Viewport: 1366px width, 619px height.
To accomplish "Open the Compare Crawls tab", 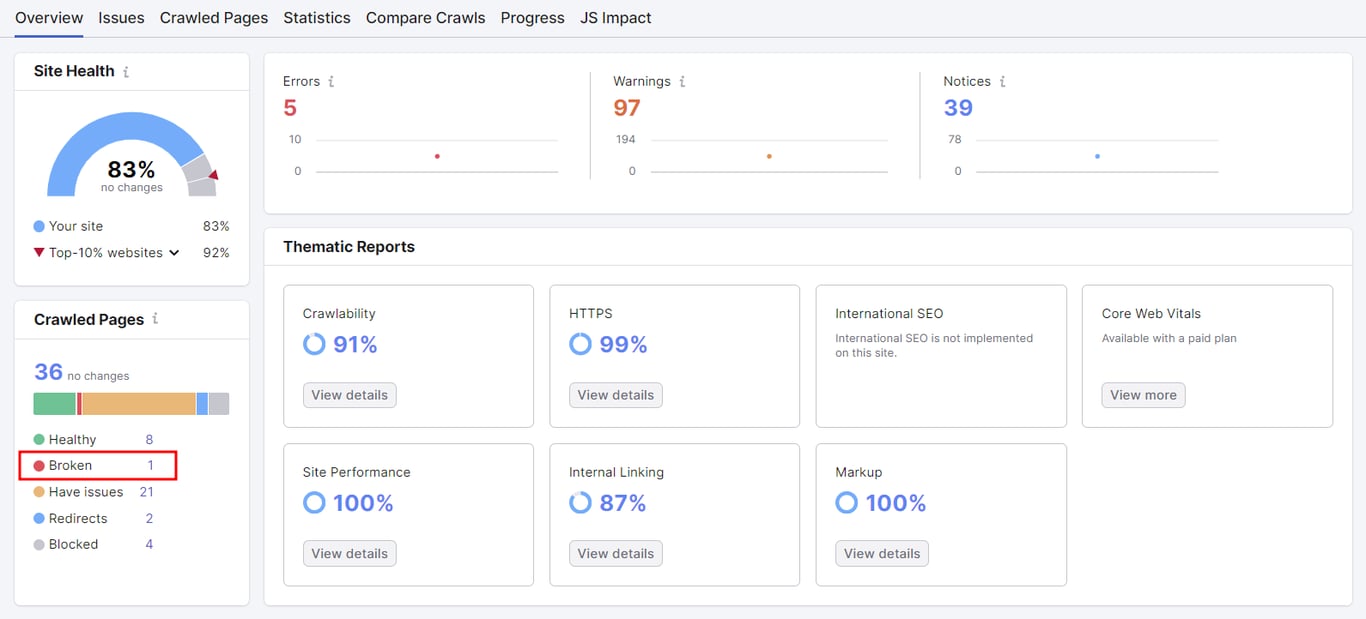I will (x=425, y=17).
